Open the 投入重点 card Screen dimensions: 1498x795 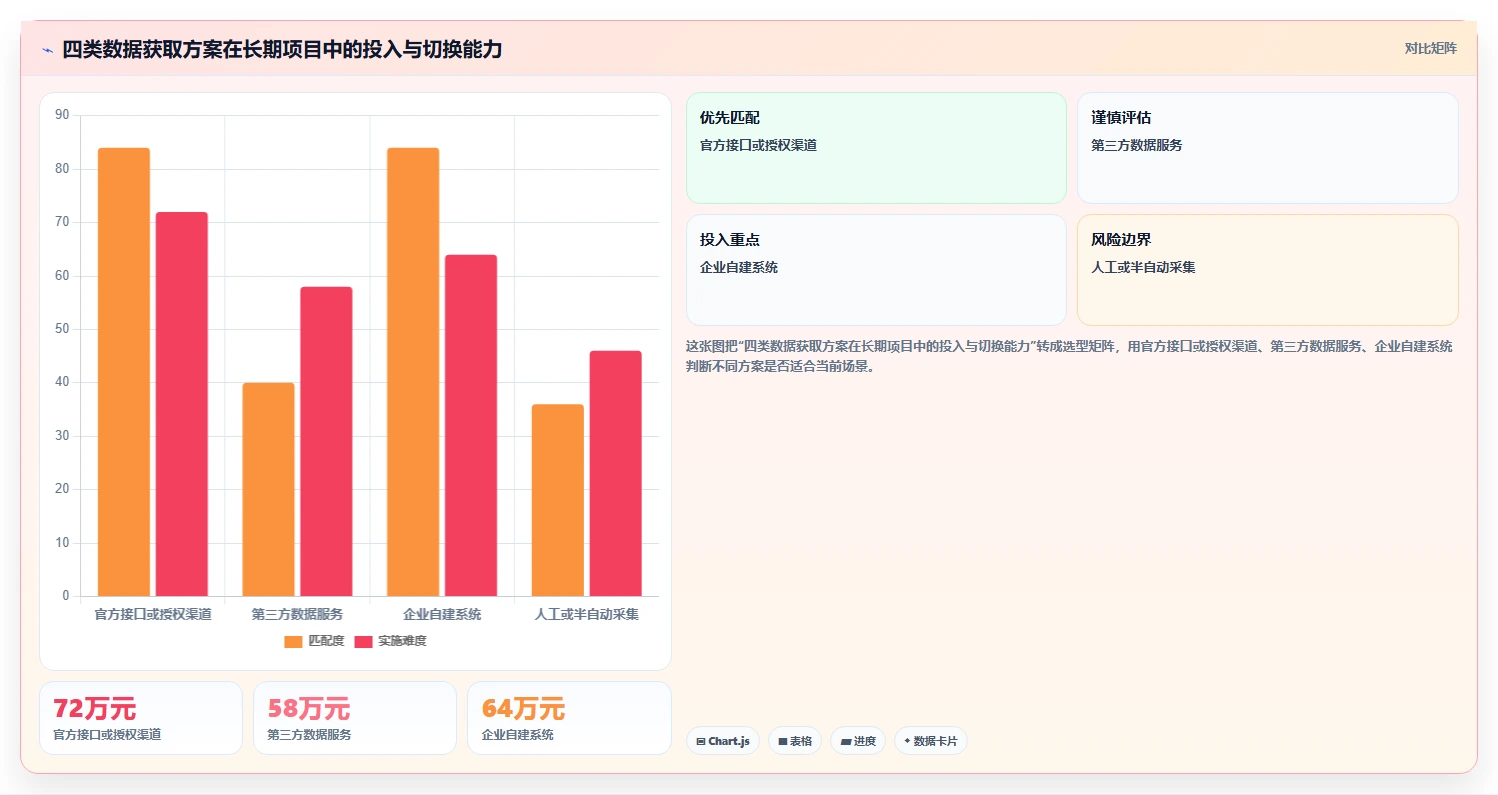pyautogui.click(x=876, y=270)
